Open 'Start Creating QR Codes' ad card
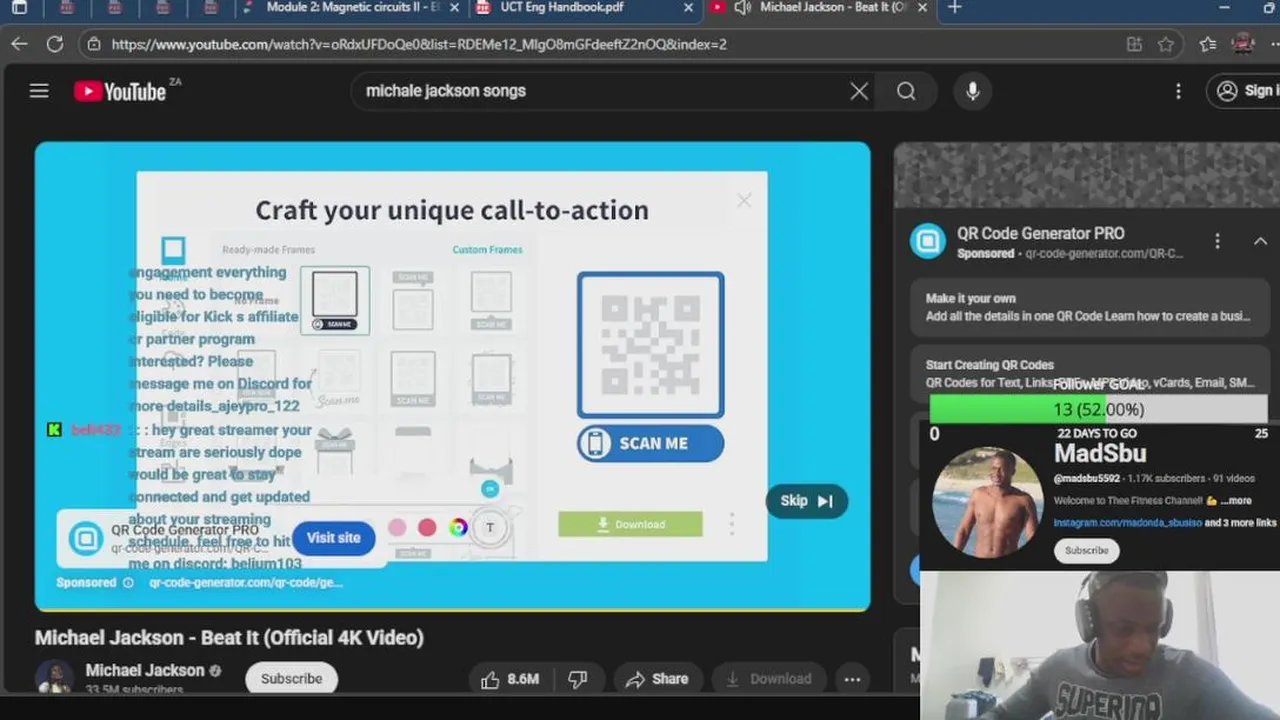The image size is (1280, 720). pyautogui.click(x=1088, y=373)
